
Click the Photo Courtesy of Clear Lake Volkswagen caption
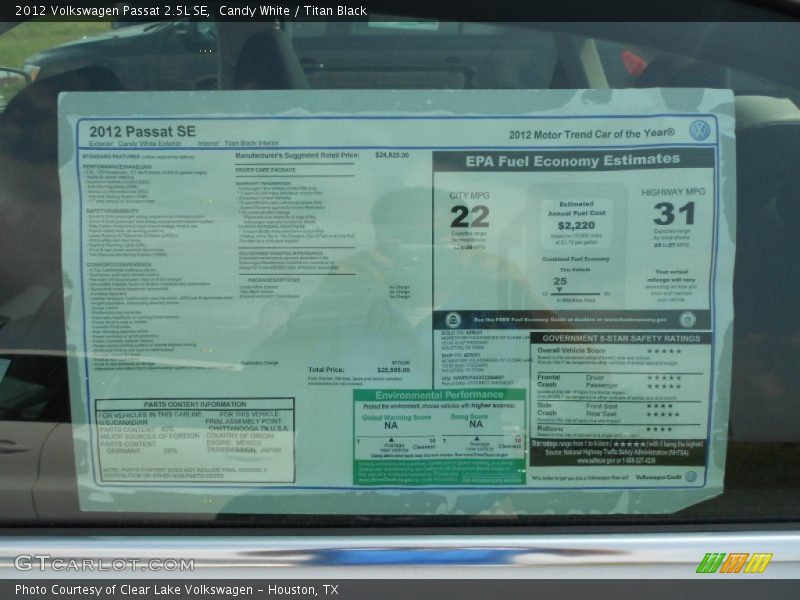(x=176, y=590)
